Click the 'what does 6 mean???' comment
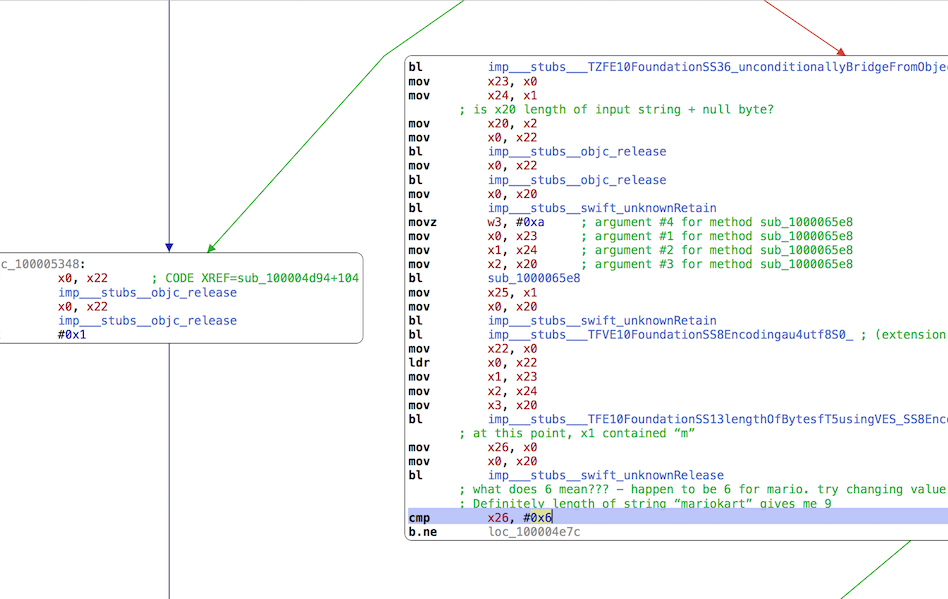The image size is (948, 599). click(702, 489)
